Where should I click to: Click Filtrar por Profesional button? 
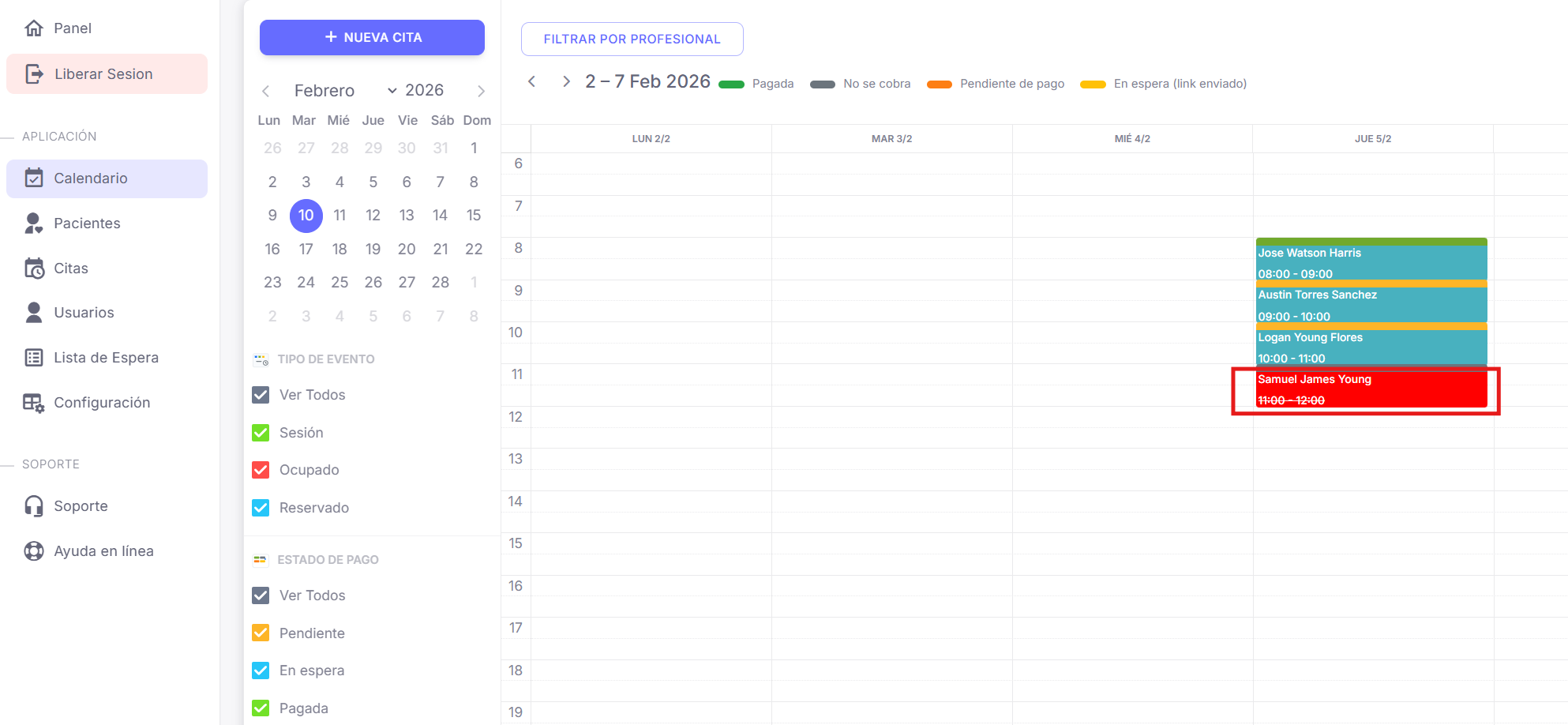pyautogui.click(x=632, y=39)
